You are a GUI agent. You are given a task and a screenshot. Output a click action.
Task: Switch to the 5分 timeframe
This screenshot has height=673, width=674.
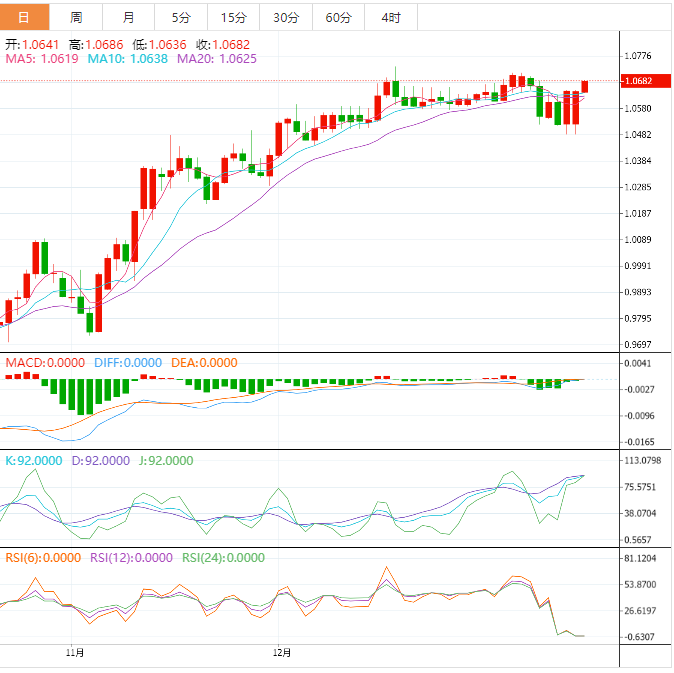[181, 17]
